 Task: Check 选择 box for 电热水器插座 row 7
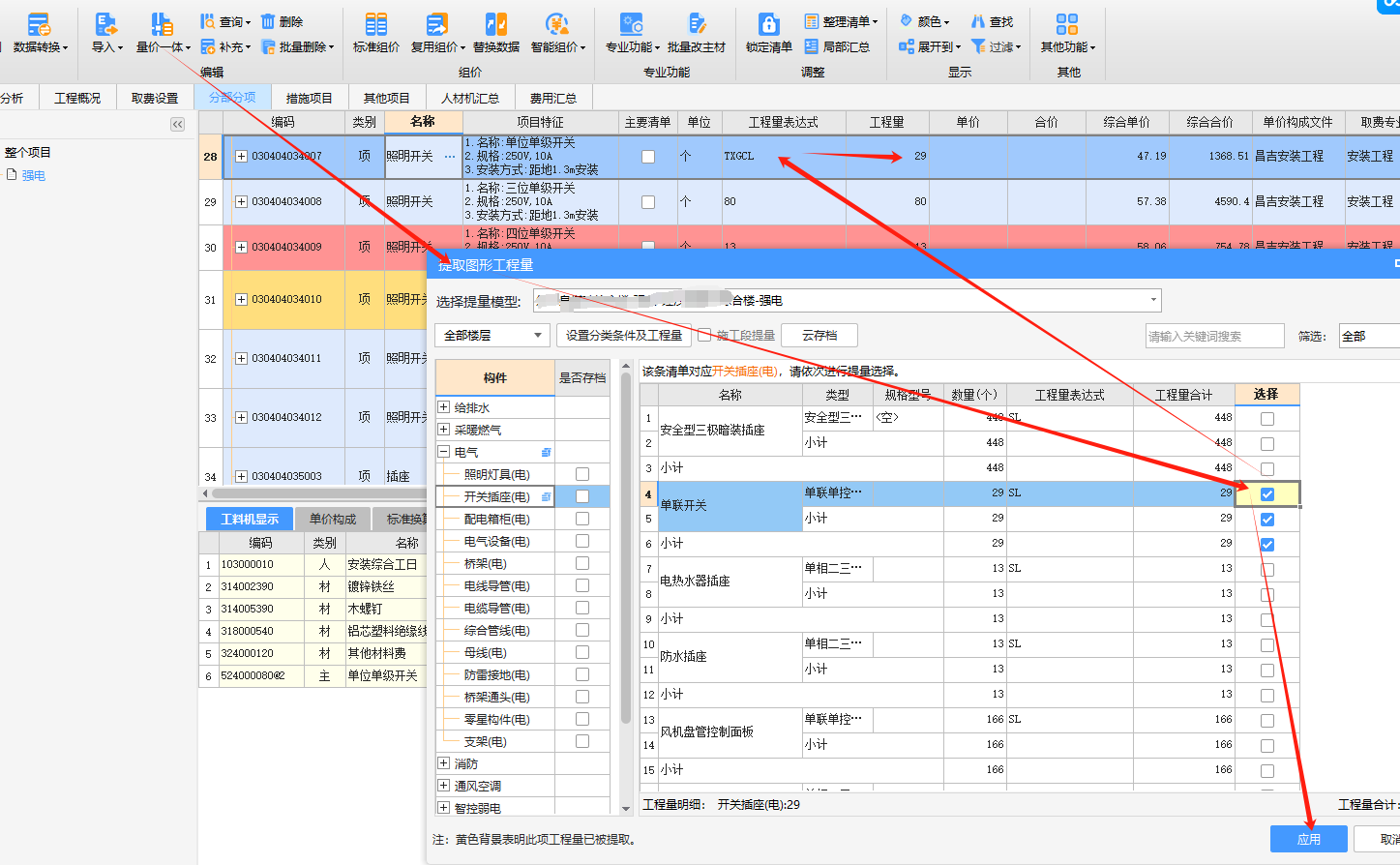pyautogui.click(x=1267, y=570)
